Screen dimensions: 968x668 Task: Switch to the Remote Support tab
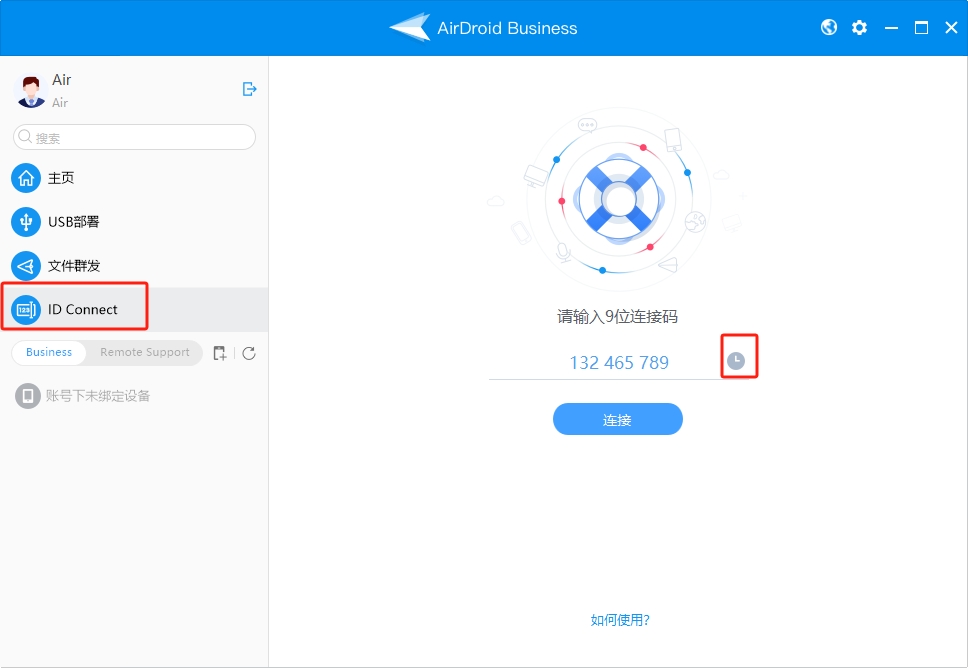pos(144,352)
